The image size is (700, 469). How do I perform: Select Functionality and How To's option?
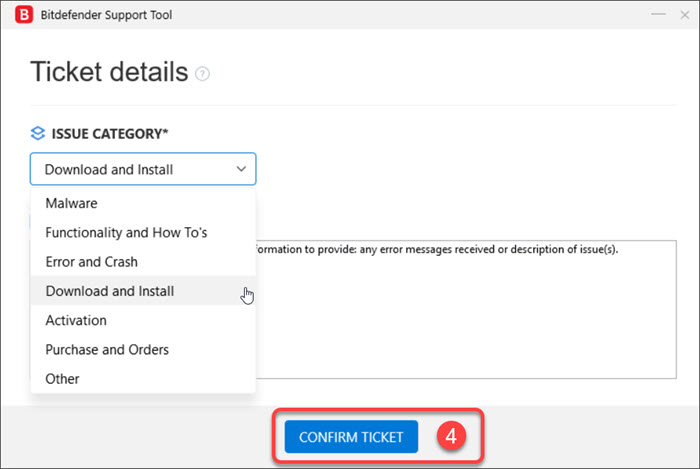pos(143,232)
